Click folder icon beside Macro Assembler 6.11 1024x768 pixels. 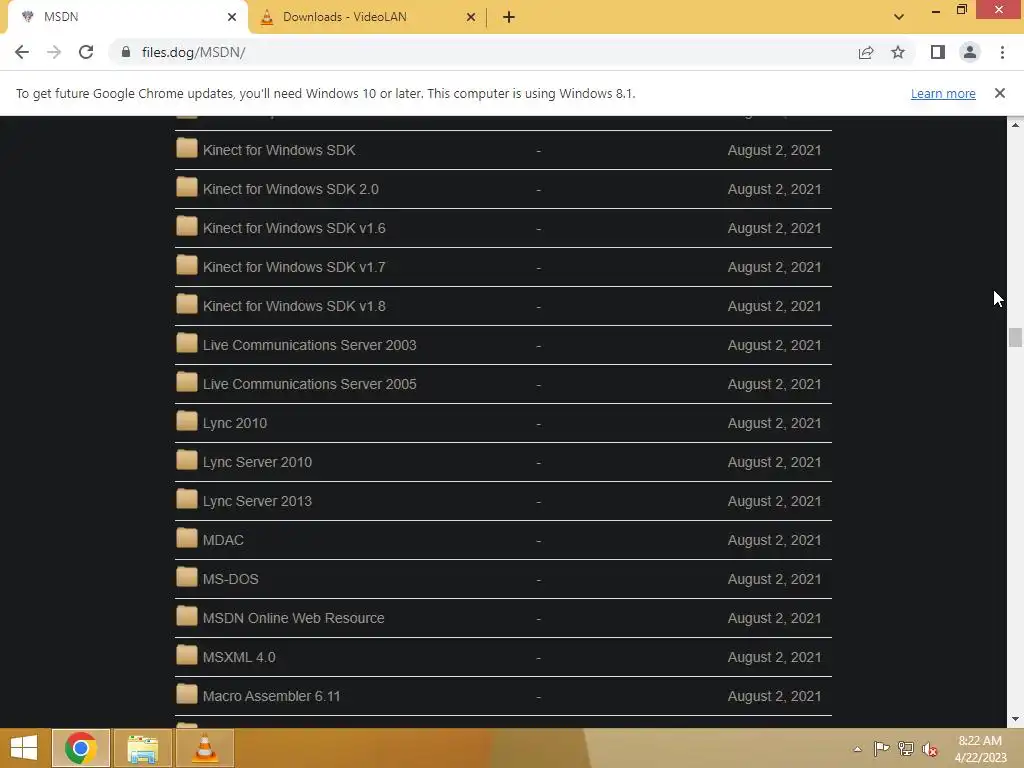pyautogui.click(x=187, y=694)
